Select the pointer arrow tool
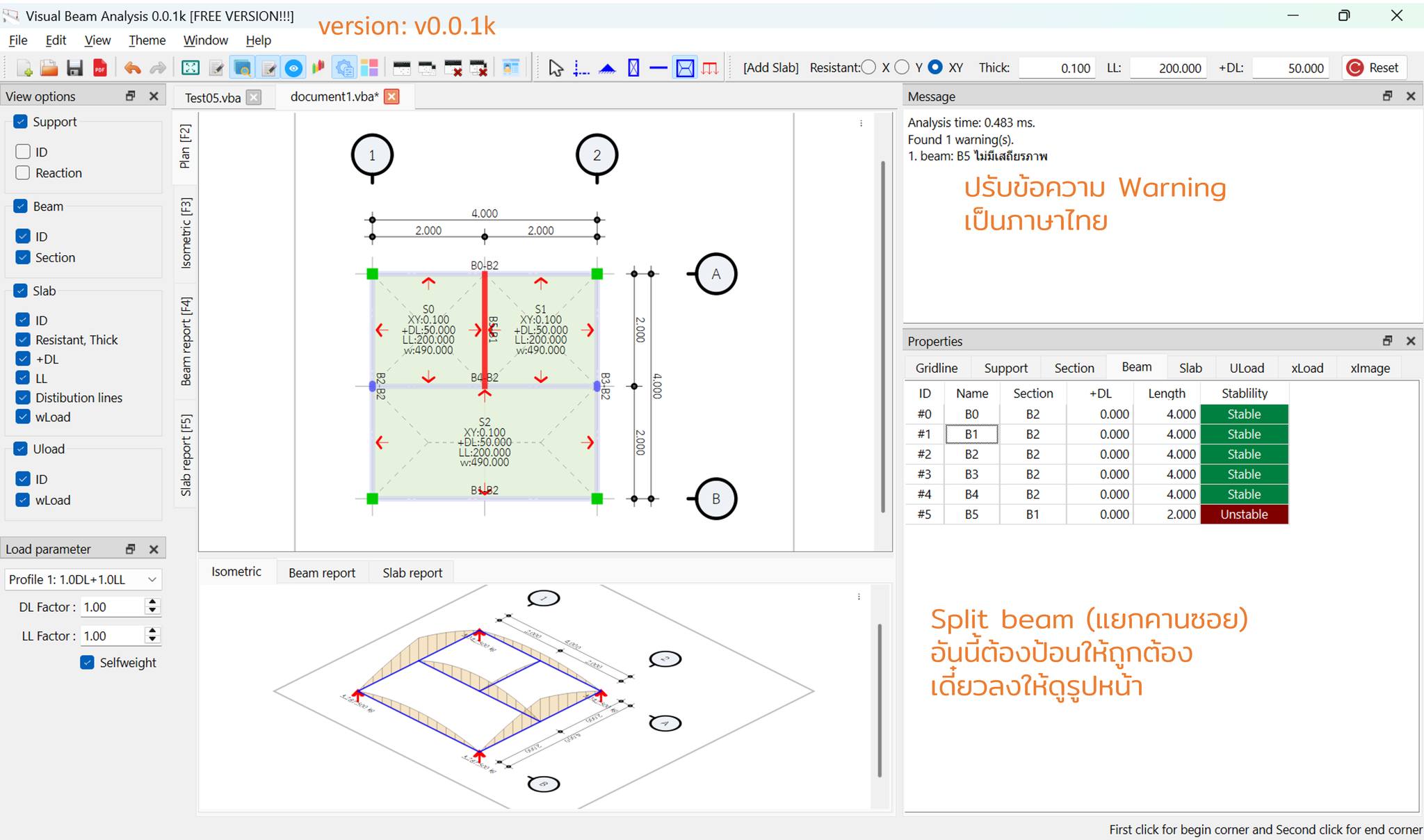This screenshot has height=840, width=1424. point(556,68)
